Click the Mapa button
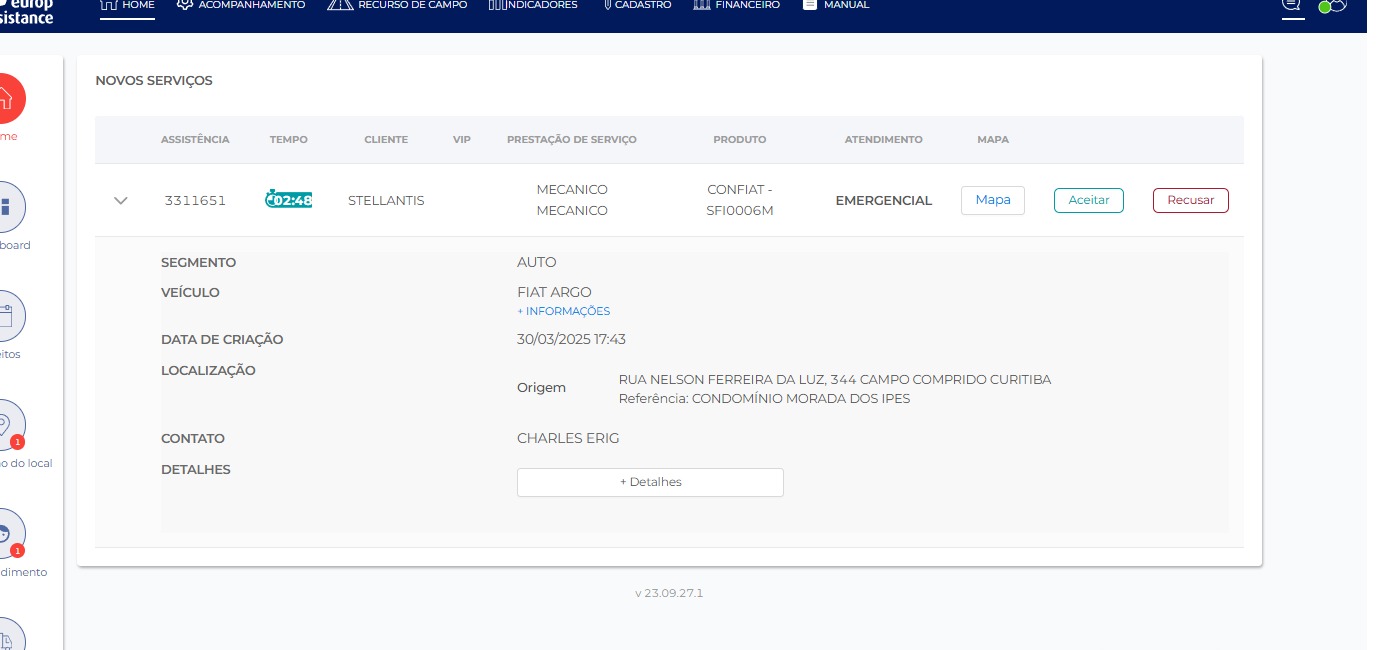This screenshot has width=1386, height=650. click(993, 200)
